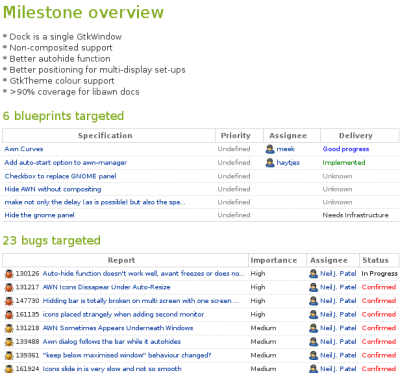Click assignee person icon in bug 131218 row
The width and height of the screenshot is (400, 373).
click(x=313, y=328)
